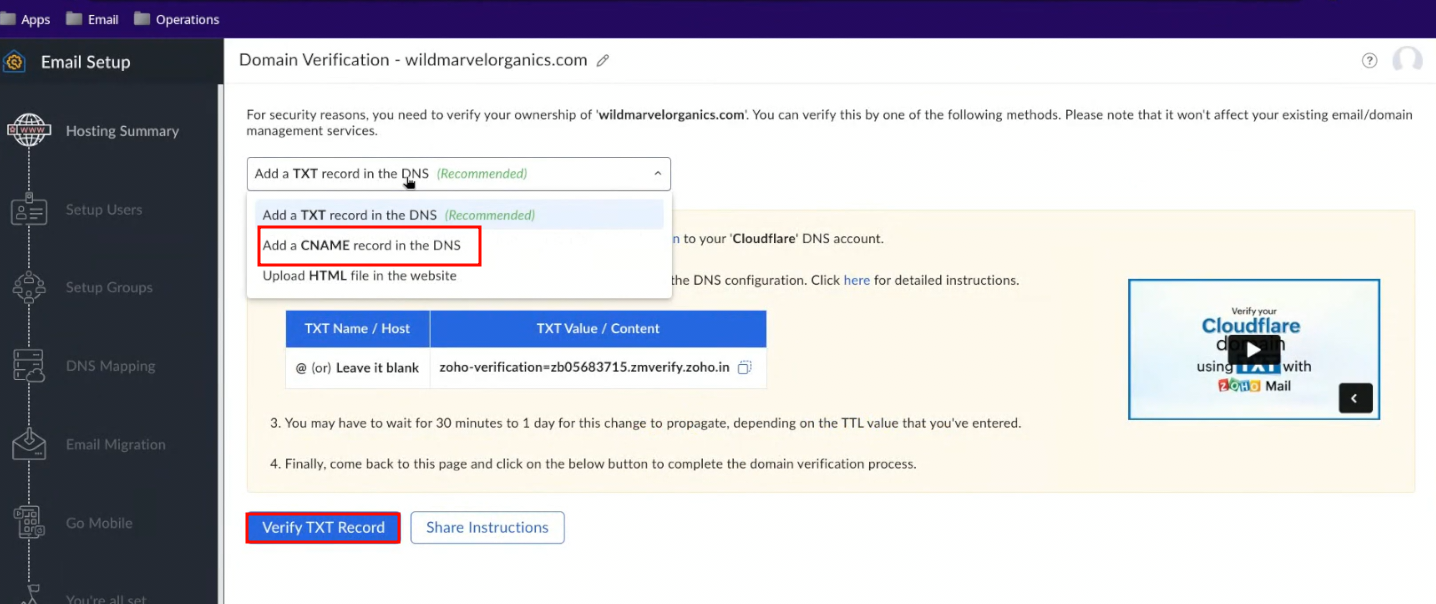
Task: Click the Setup Users sidebar icon
Action: (x=29, y=210)
